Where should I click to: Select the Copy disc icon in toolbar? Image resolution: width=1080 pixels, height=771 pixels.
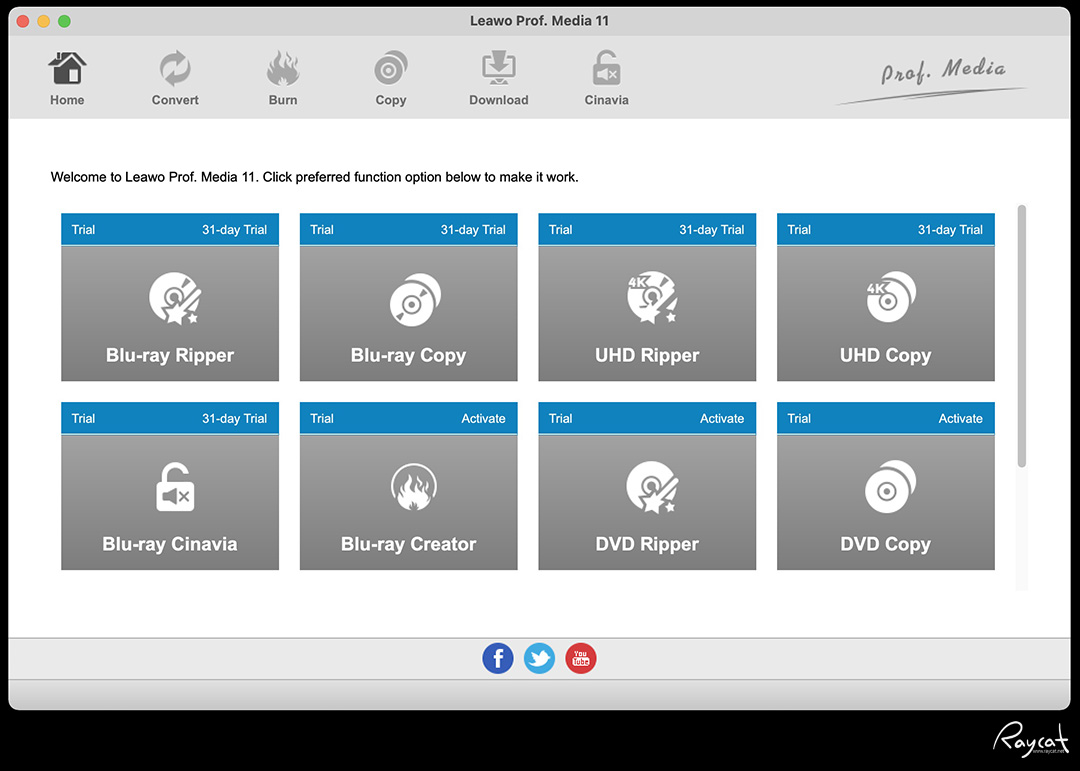(x=391, y=69)
